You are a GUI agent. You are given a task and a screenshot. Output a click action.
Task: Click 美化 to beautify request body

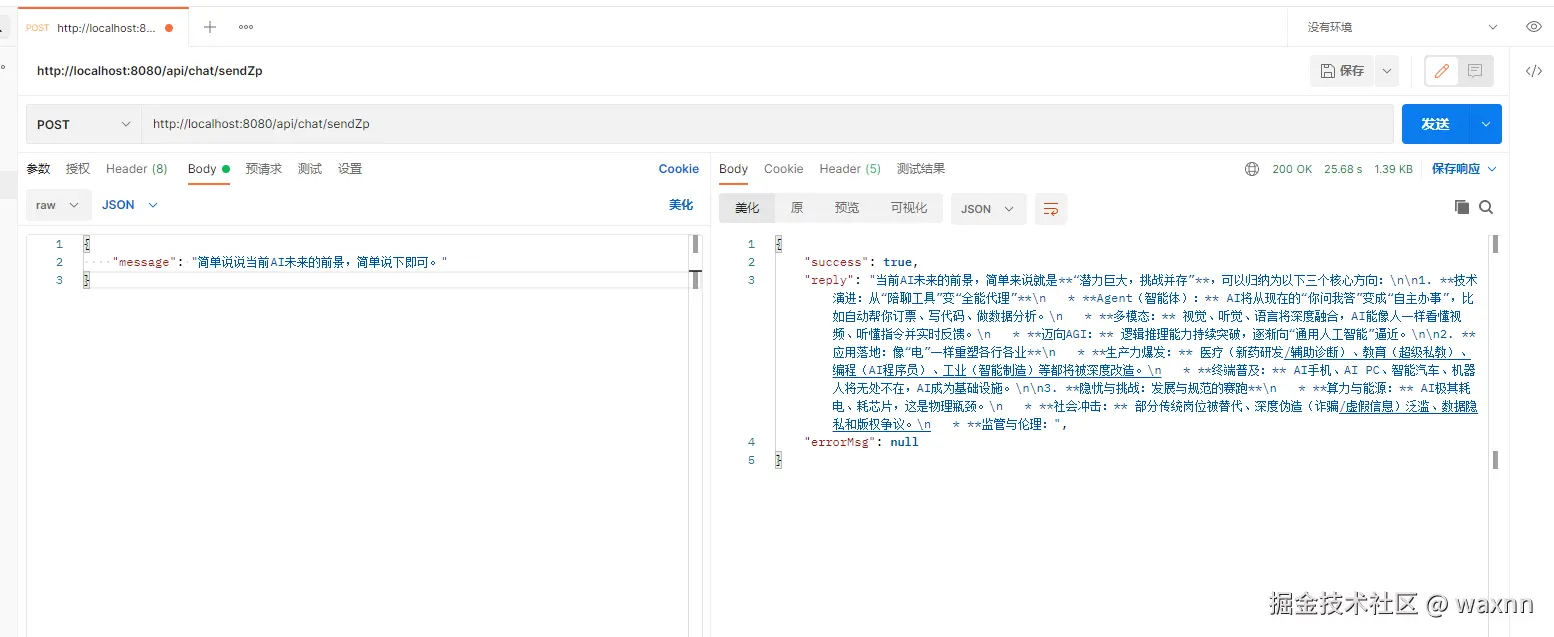681,205
